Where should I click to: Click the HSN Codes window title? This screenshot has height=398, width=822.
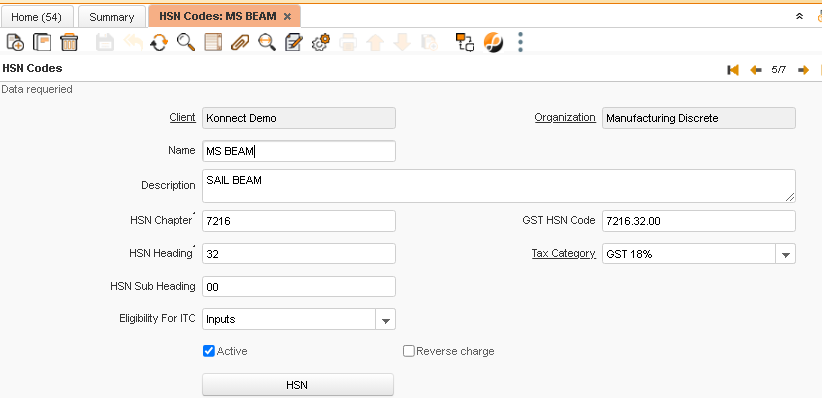coord(33,68)
